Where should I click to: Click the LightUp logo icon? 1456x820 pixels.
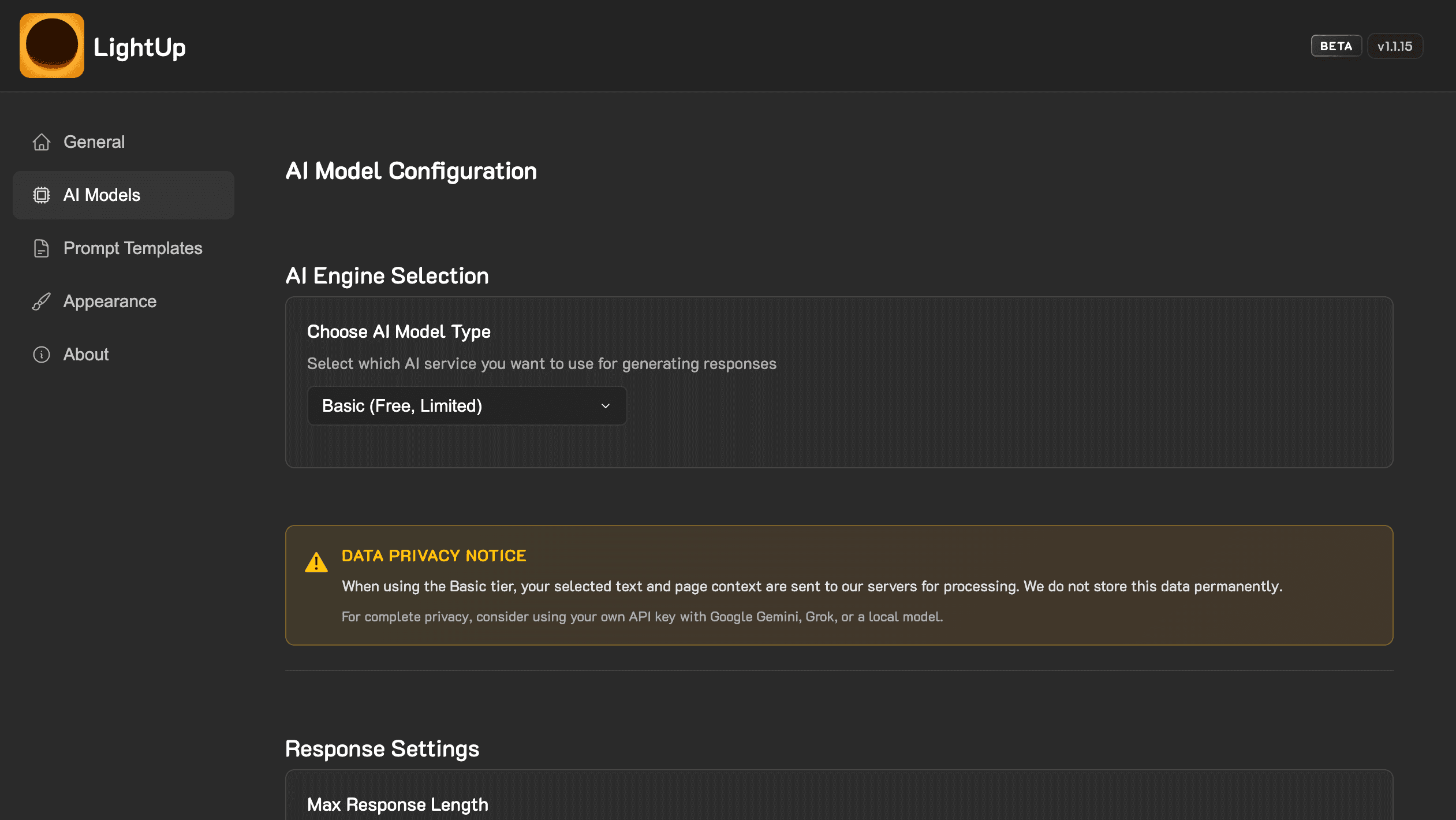pos(52,46)
